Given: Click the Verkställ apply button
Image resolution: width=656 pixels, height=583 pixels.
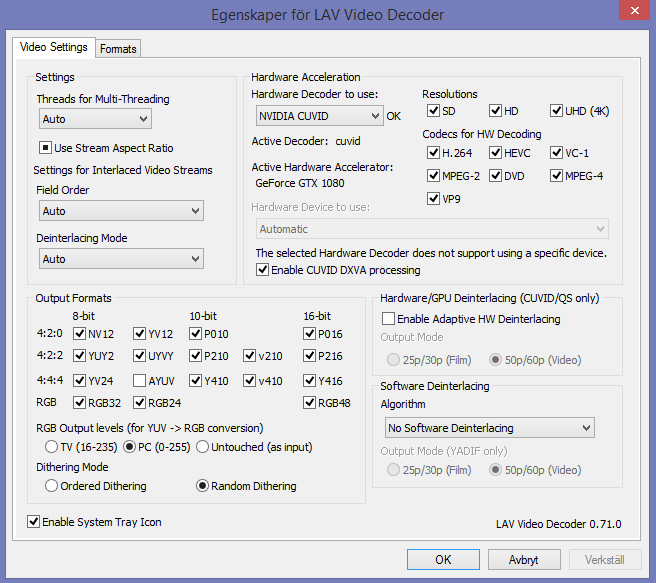Looking at the screenshot, I should coord(605,560).
